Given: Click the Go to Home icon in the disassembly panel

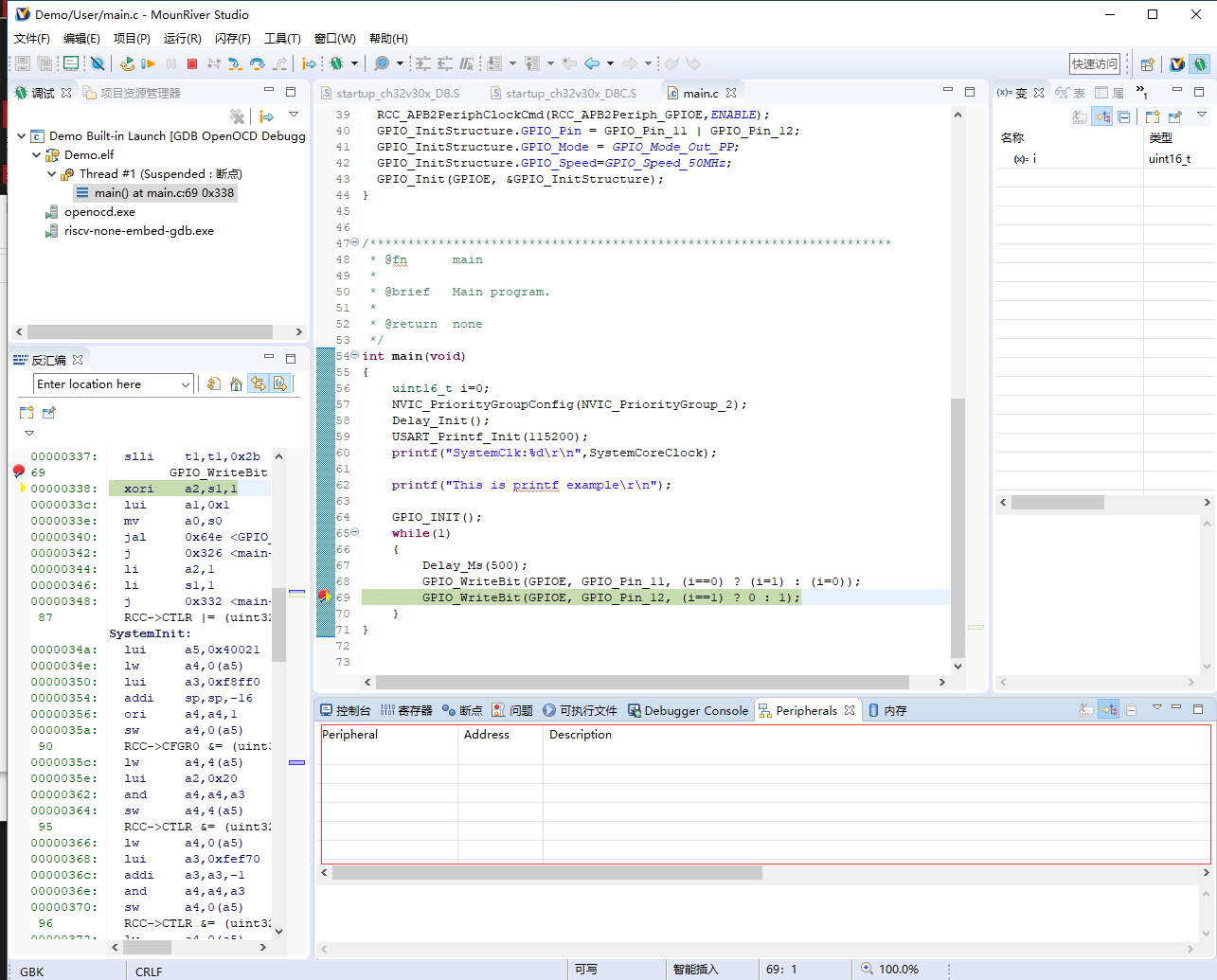Looking at the screenshot, I should point(236,383).
